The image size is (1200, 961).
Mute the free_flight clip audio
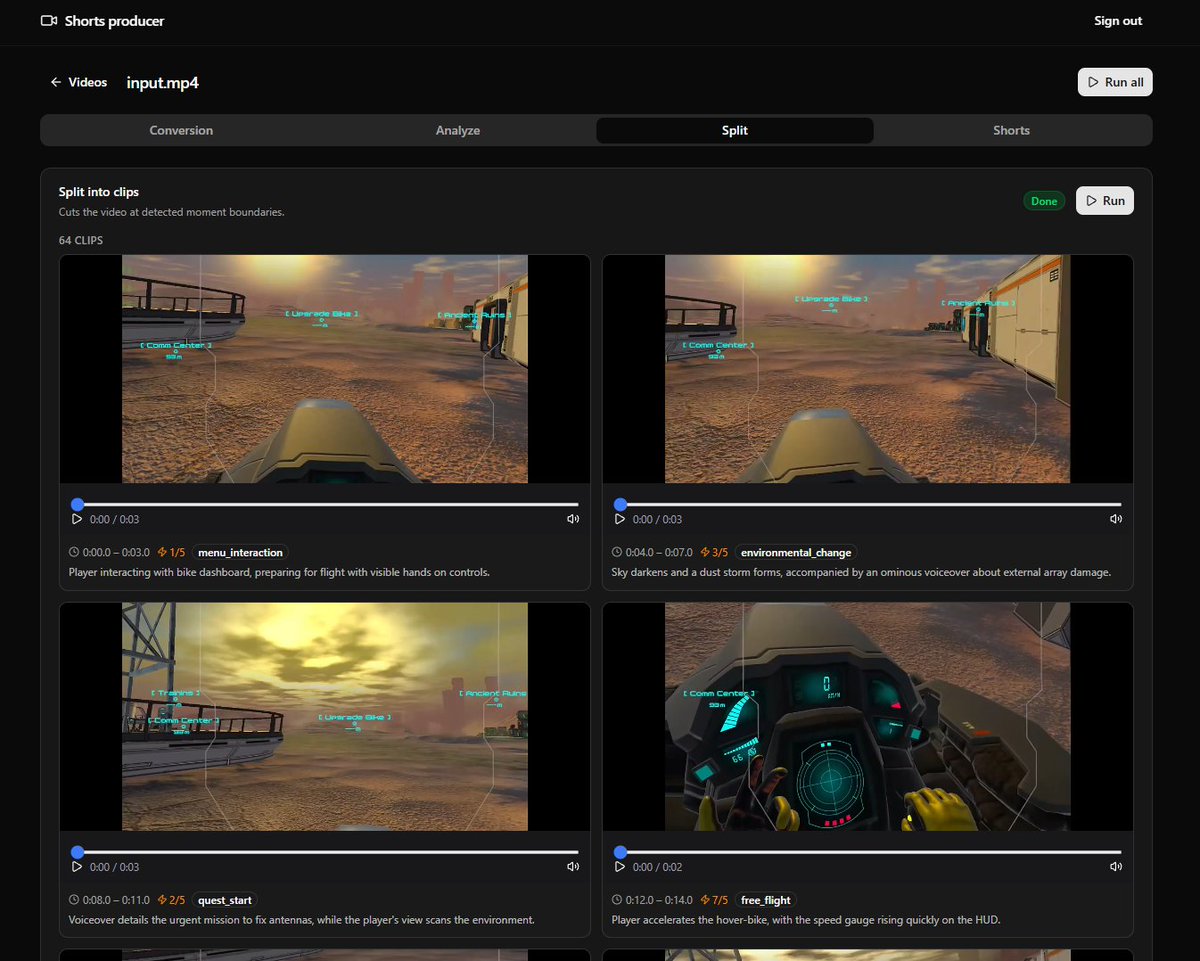pyautogui.click(x=1116, y=867)
